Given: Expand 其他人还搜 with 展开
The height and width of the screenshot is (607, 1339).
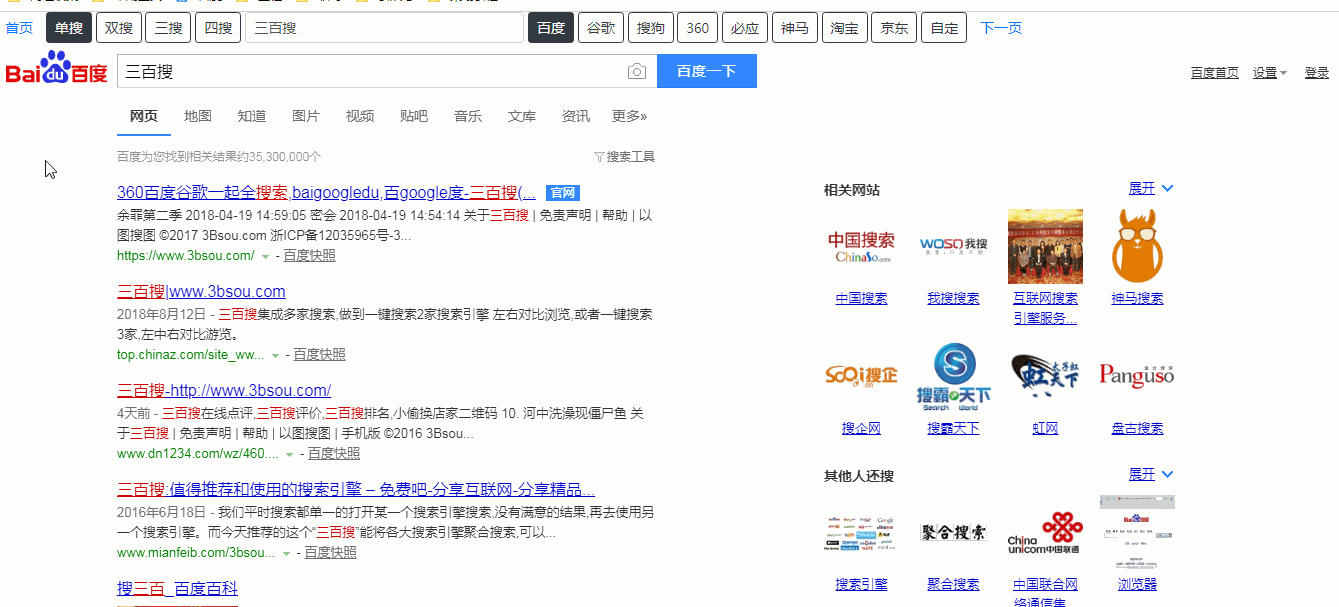Looking at the screenshot, I should point(1151,474).
